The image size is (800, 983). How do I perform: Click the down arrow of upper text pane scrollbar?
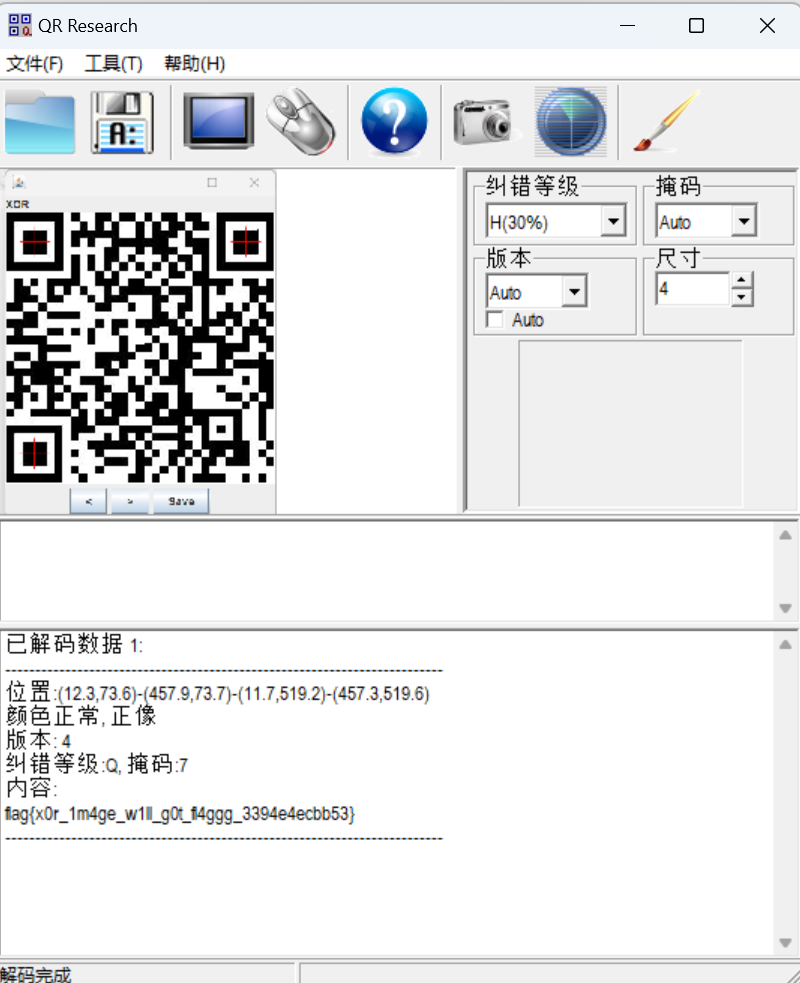coord(785,608)
